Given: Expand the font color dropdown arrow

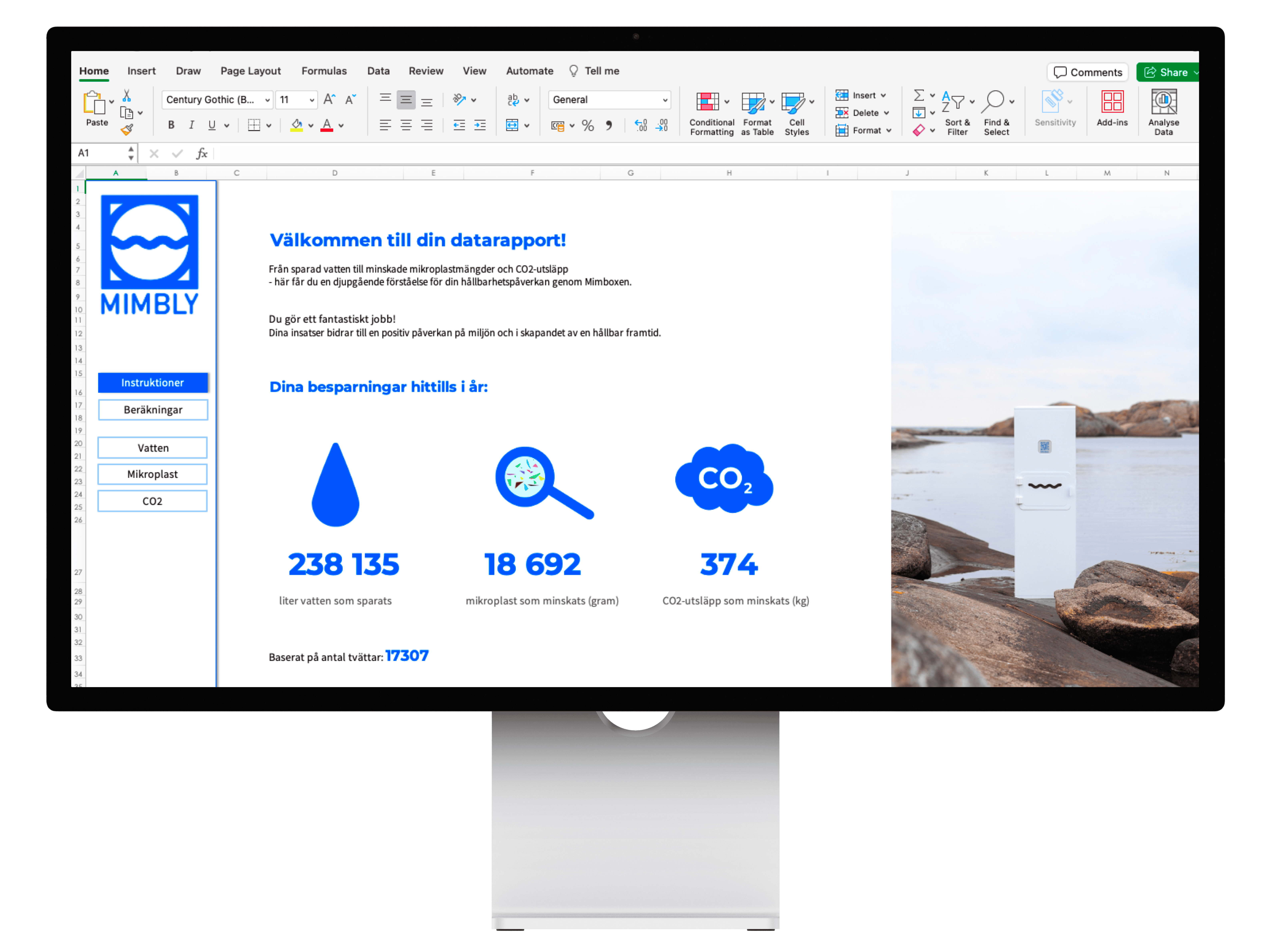Looking at the screenshot, I should [341, 126].
